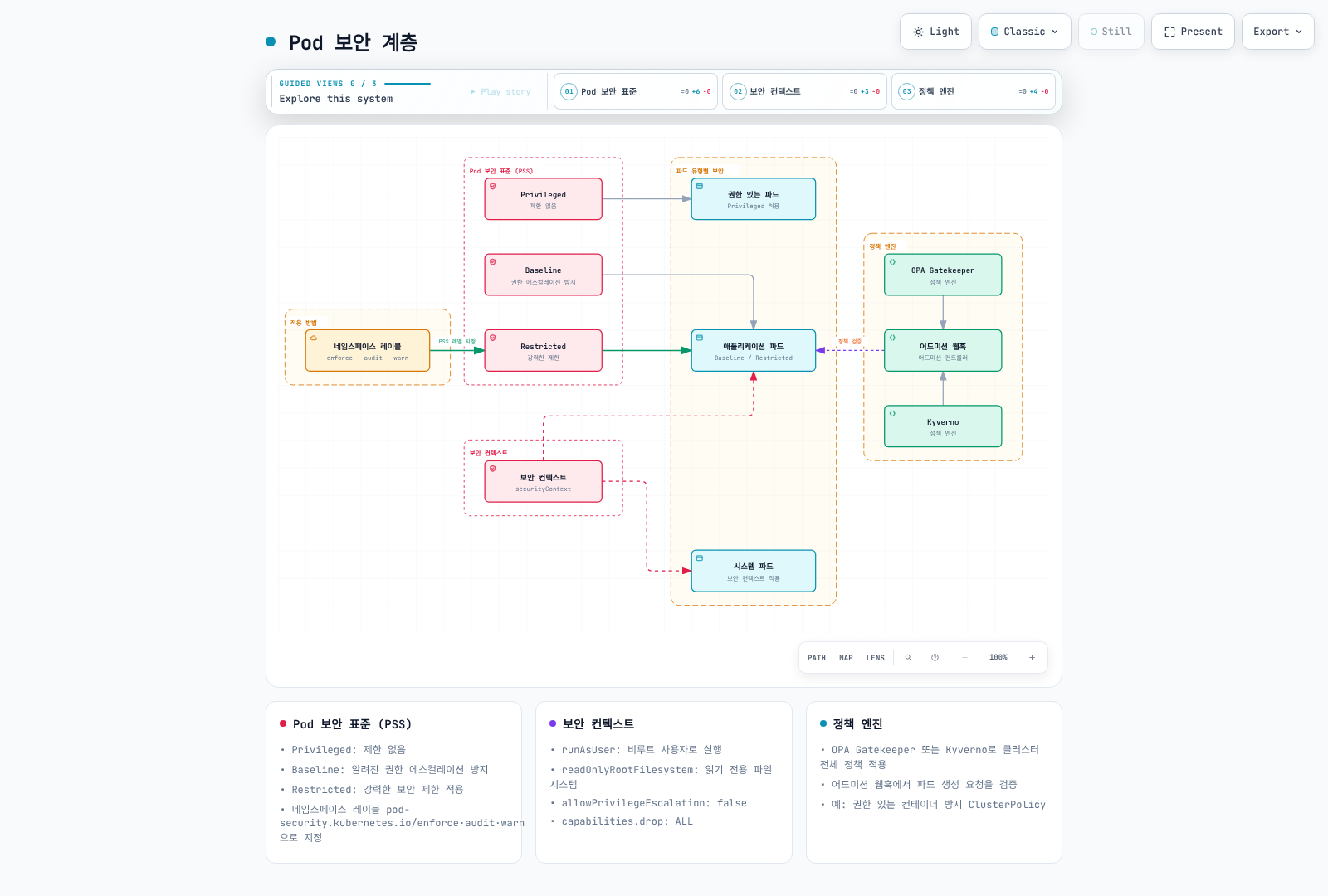Screen dimensions: 1328x896
Task: Select the 정책 엔진 group label above OPA Gatekeeper
Action: 882,246
